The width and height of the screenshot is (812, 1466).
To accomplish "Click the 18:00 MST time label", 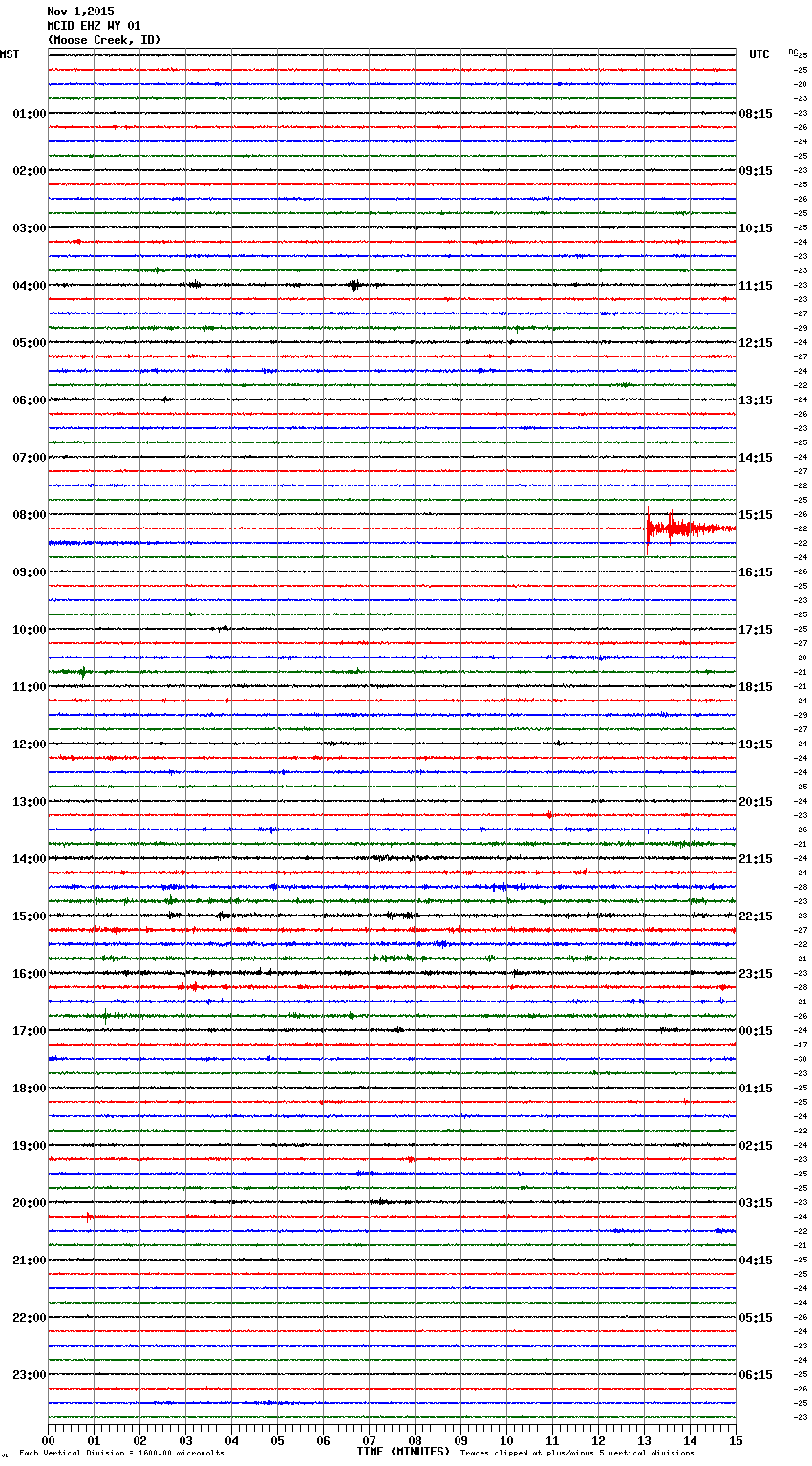I will click(x=30, y=1089).
